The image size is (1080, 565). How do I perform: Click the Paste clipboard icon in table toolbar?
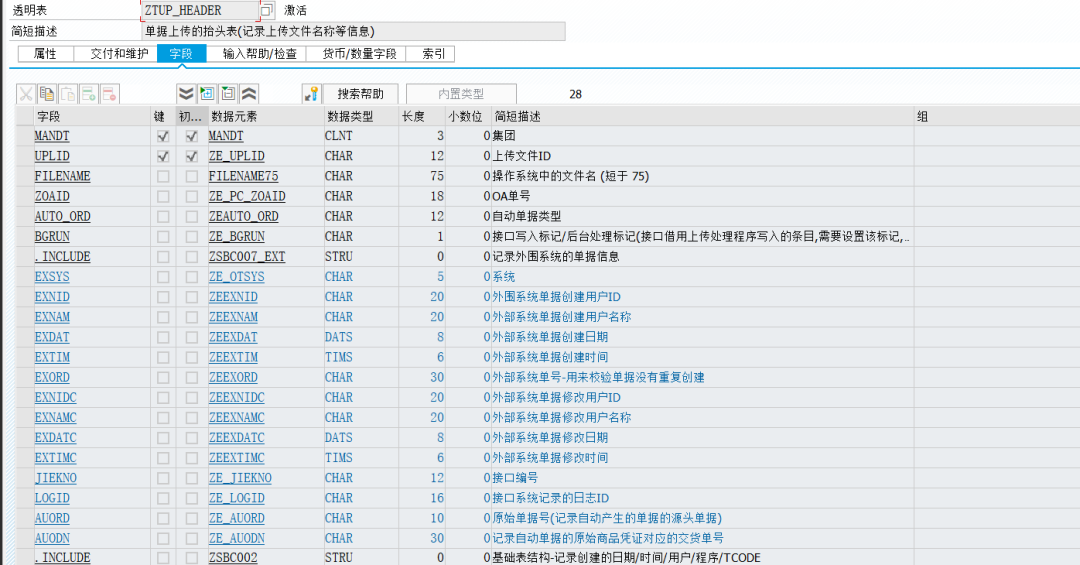pyautogui.click(x=68, y=94)
